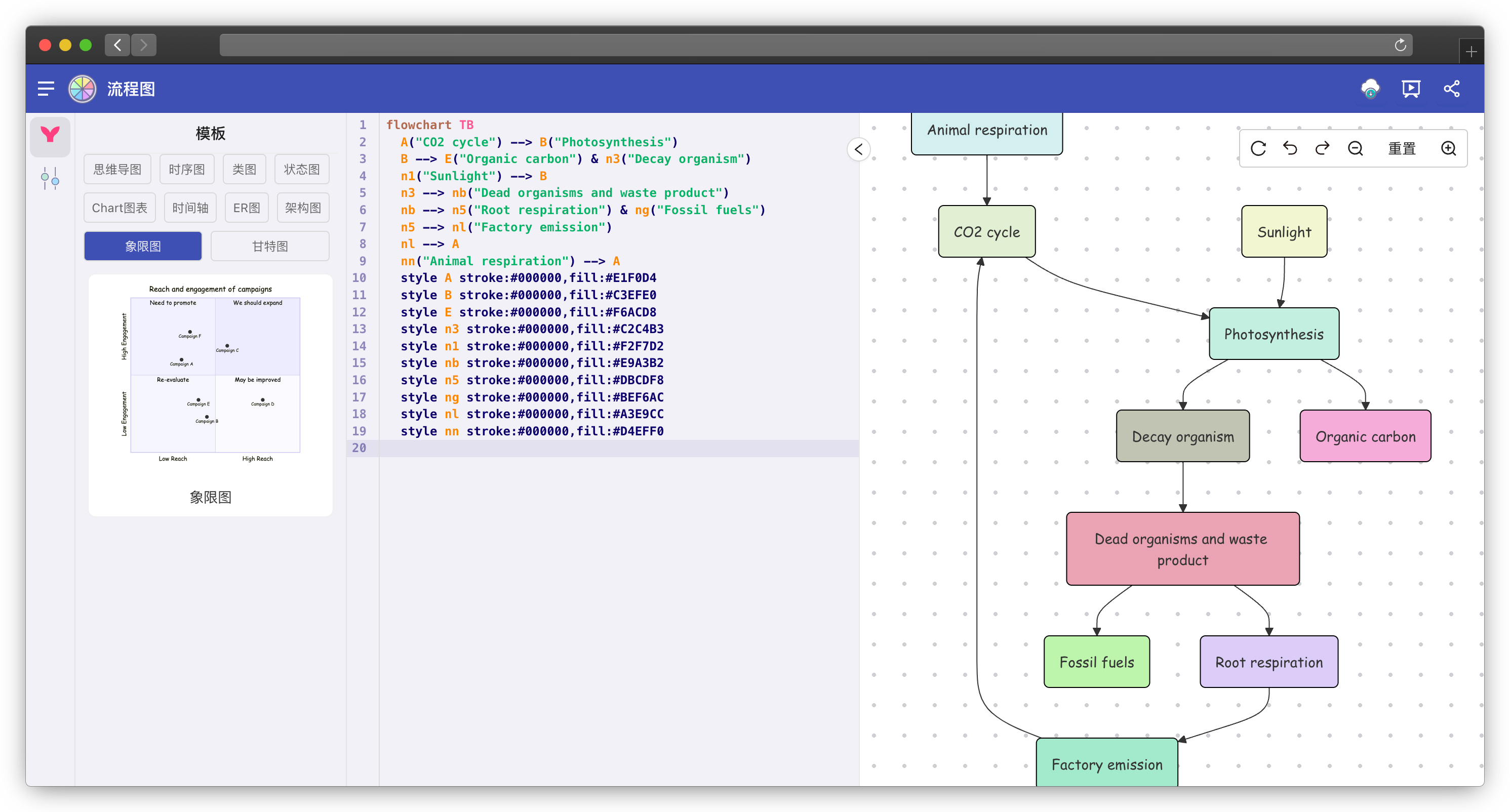Click the redo arrow button
Image resolution: width=1510 pixels, height=812 pixels.
[x=1322, y=149]
